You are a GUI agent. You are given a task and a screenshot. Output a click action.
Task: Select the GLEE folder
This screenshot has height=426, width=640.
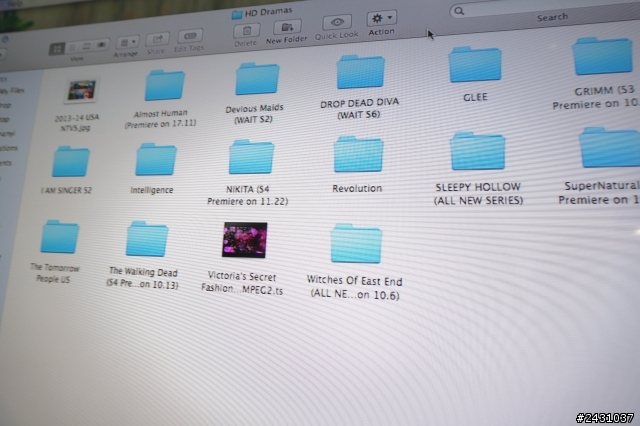click(x=475, y=64)
